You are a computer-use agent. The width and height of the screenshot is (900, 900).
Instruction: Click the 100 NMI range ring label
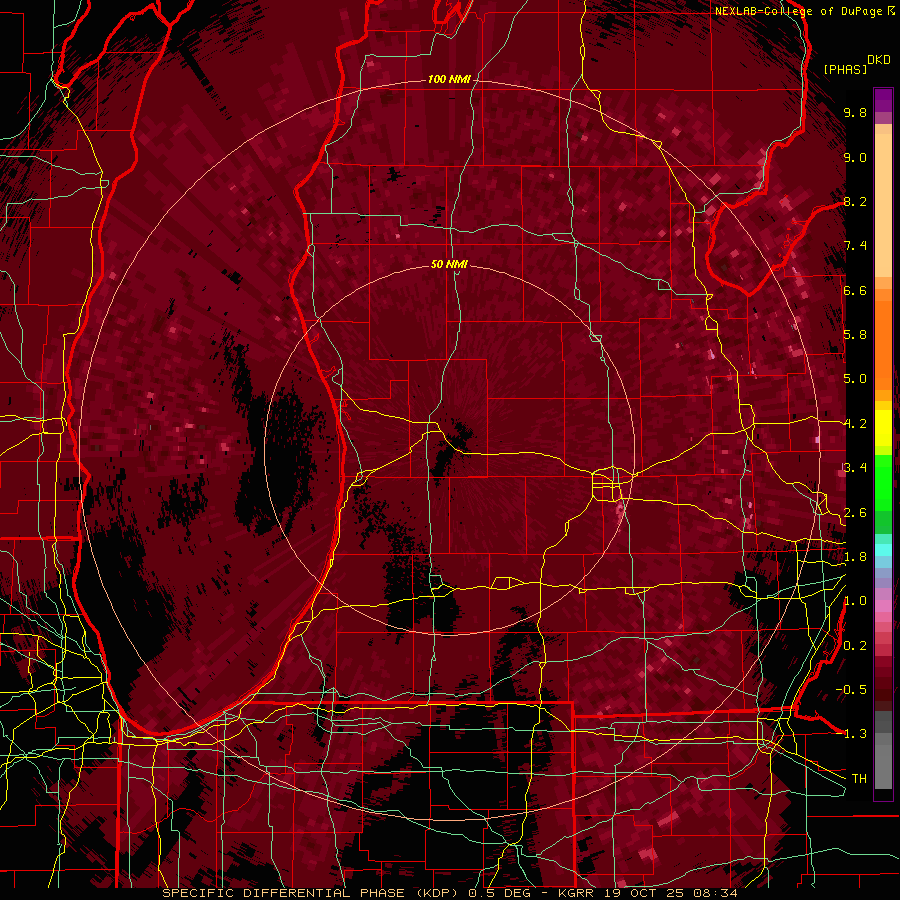pyautogui.click(x=449, y=79)
